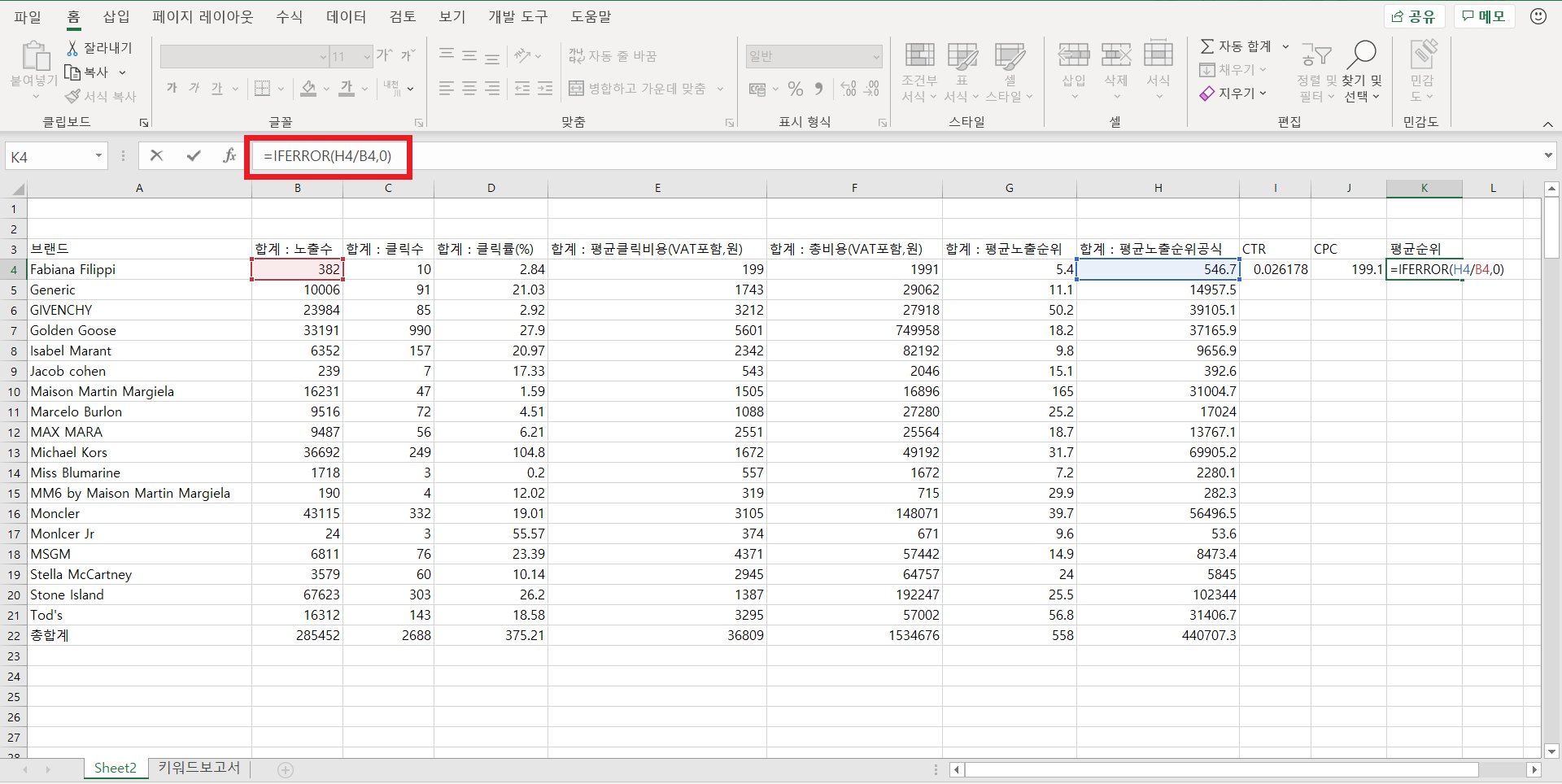The image size is (1562, 784).
Task: Open the clipboard group dialog launcher
Action: pyautogui.click(x=144, y=123)
